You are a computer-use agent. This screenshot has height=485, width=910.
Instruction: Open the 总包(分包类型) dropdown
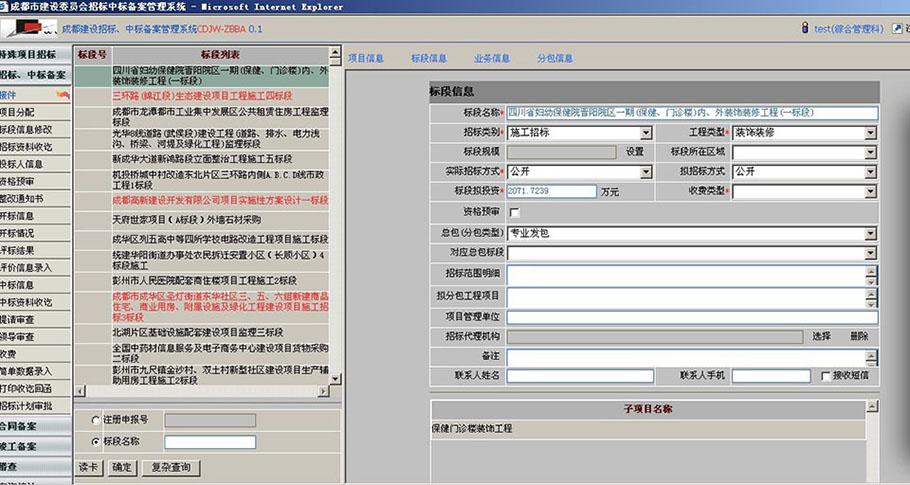coord(871,233)
